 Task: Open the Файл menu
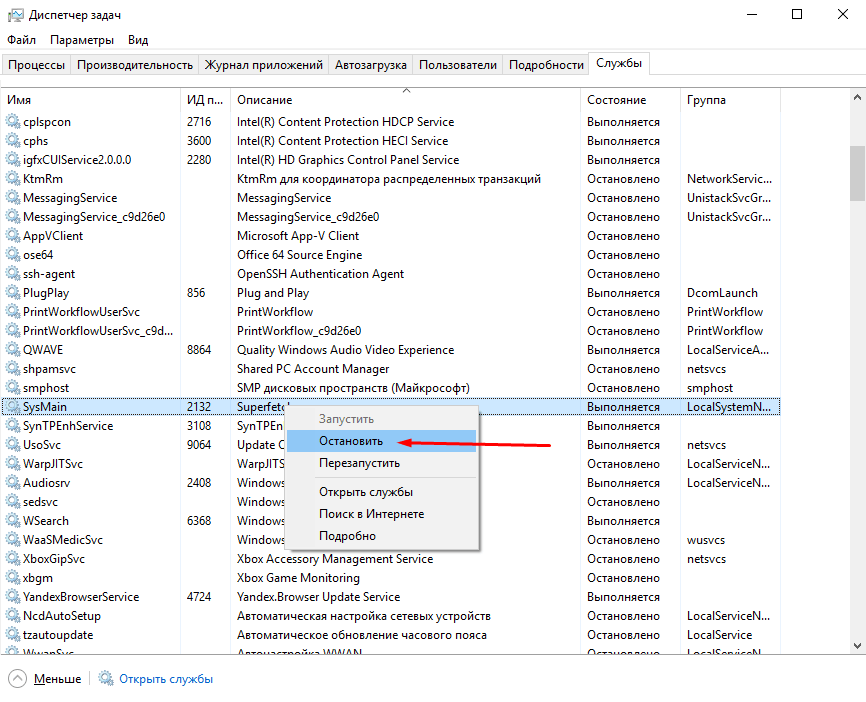22,40
